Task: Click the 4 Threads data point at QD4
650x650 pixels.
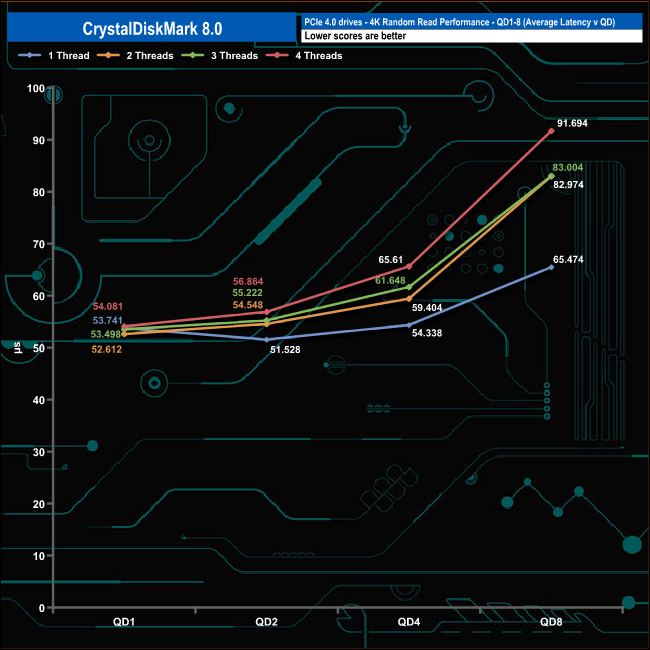Action: click(409, 267)
